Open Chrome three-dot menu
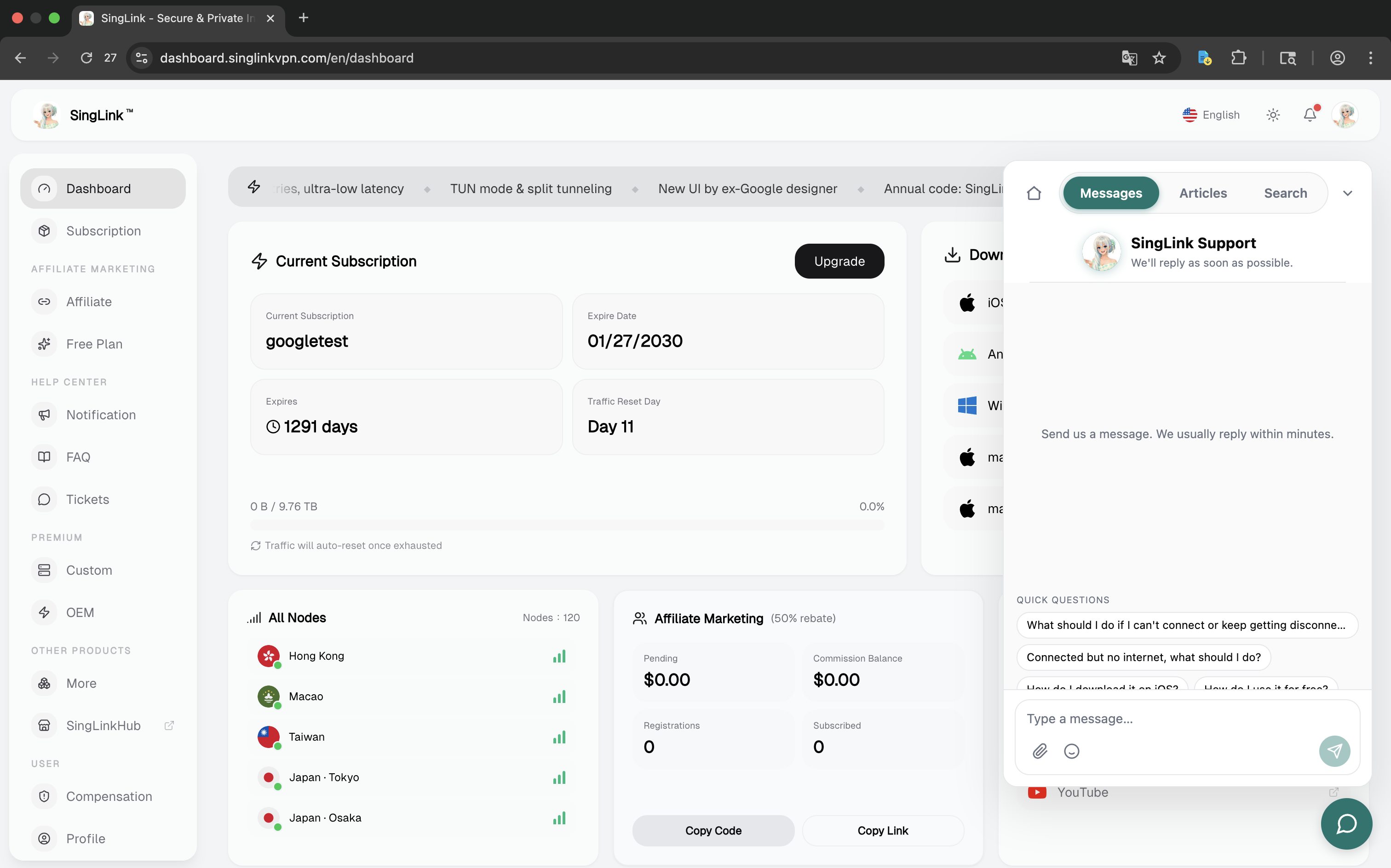The image size is (1391, 868). (x=1370, y=58)
